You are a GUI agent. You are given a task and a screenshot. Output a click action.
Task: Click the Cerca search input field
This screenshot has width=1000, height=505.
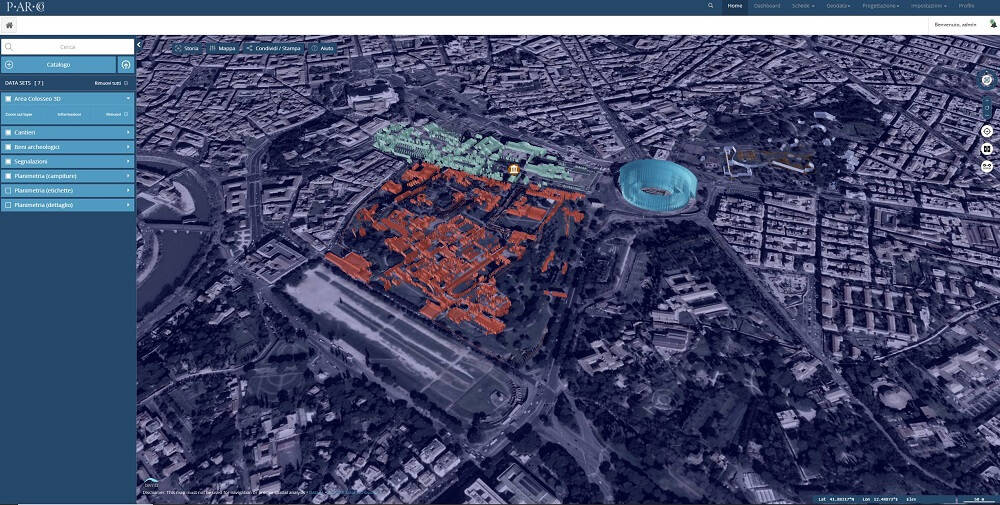click(66, 46)
